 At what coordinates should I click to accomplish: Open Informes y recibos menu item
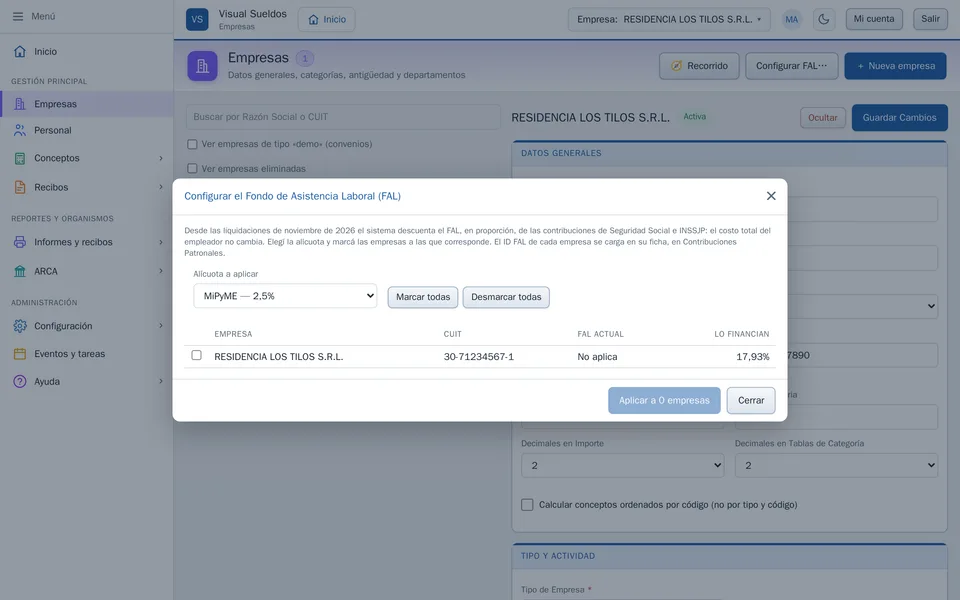tap(87, 242)
